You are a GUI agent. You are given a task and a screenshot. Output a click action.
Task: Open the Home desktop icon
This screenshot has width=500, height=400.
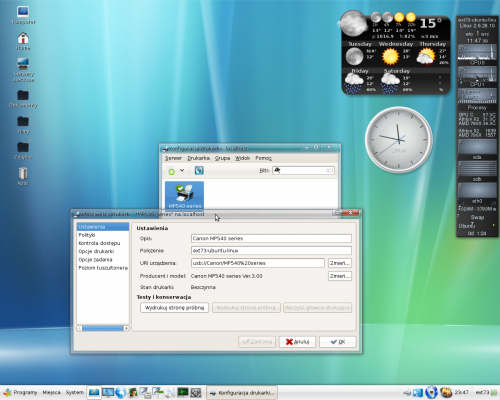coord(23,41)
